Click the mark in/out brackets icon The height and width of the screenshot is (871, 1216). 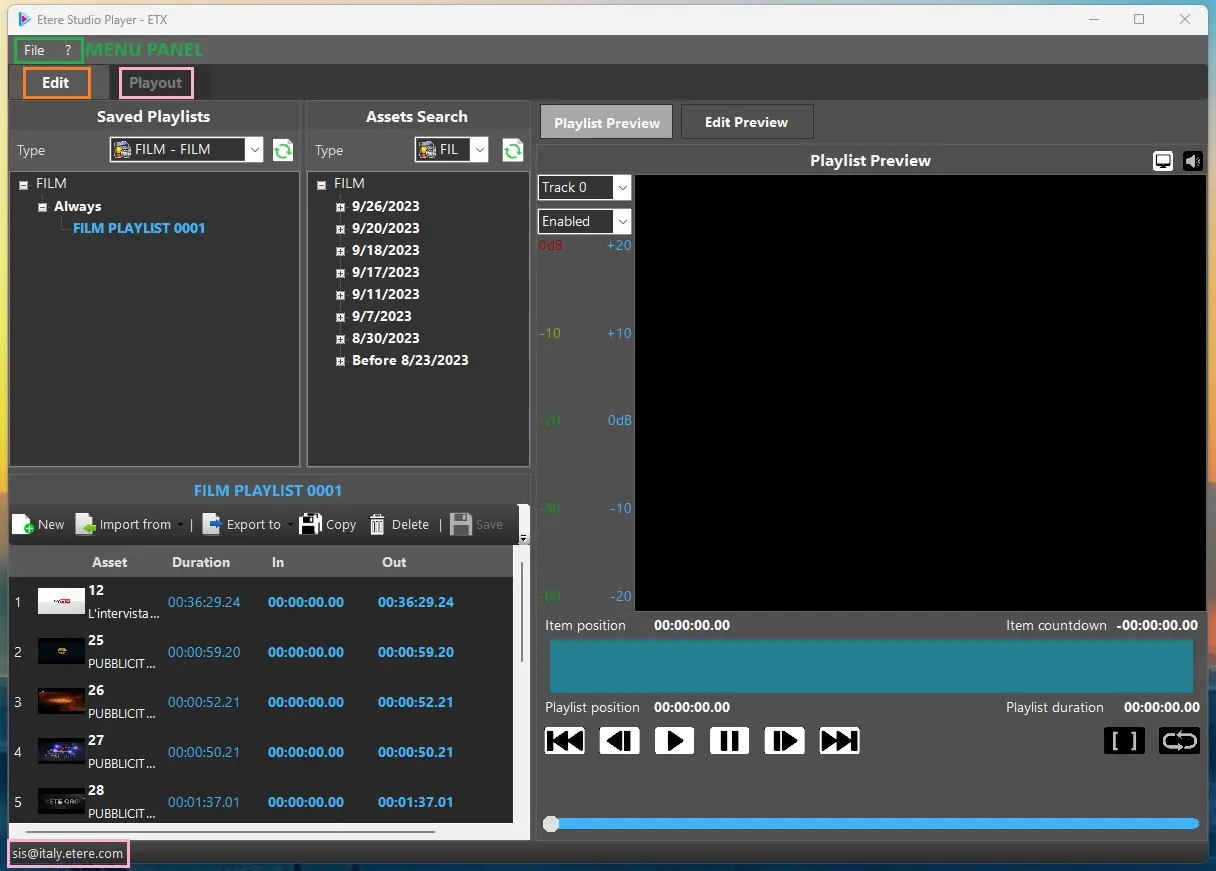1124,741
